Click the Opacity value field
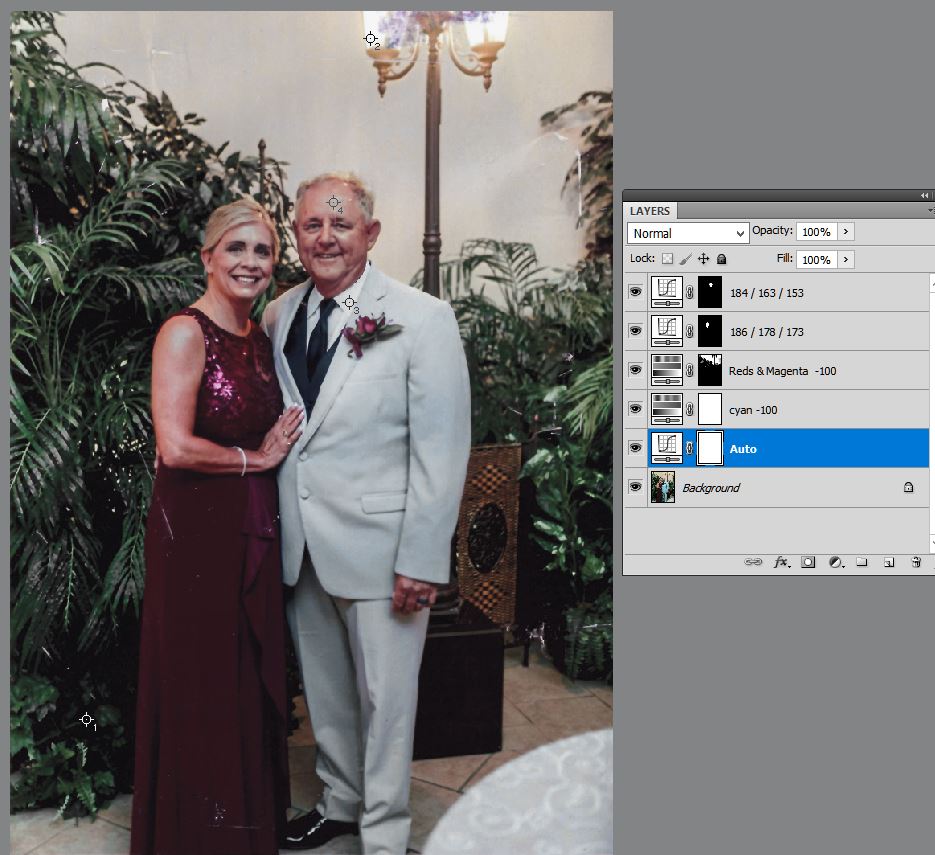Viewport: 935px width, 855px height. tap(816, 232)
